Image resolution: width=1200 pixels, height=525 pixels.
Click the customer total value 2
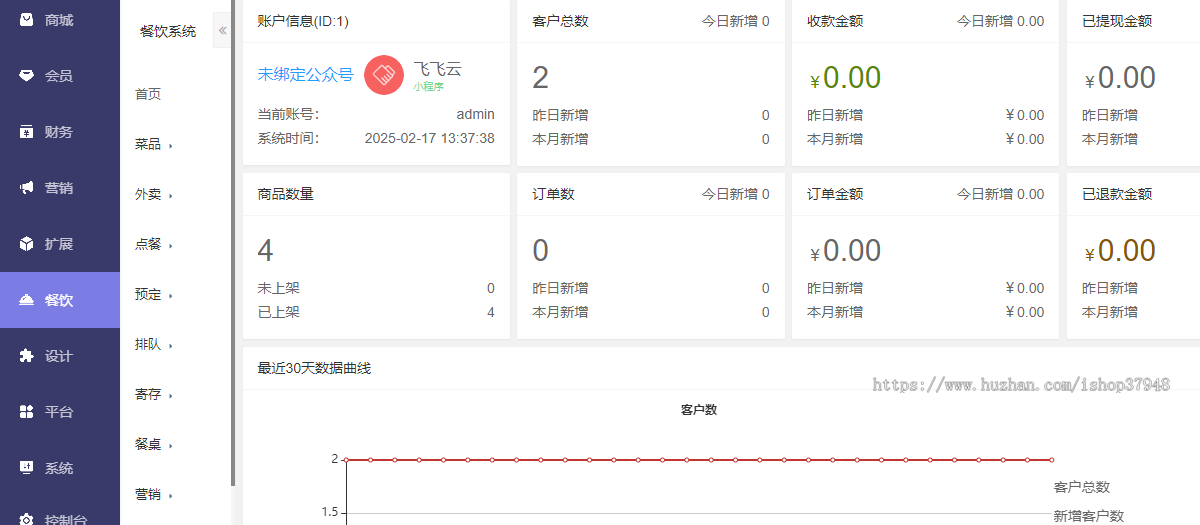(x=541, y=77)
